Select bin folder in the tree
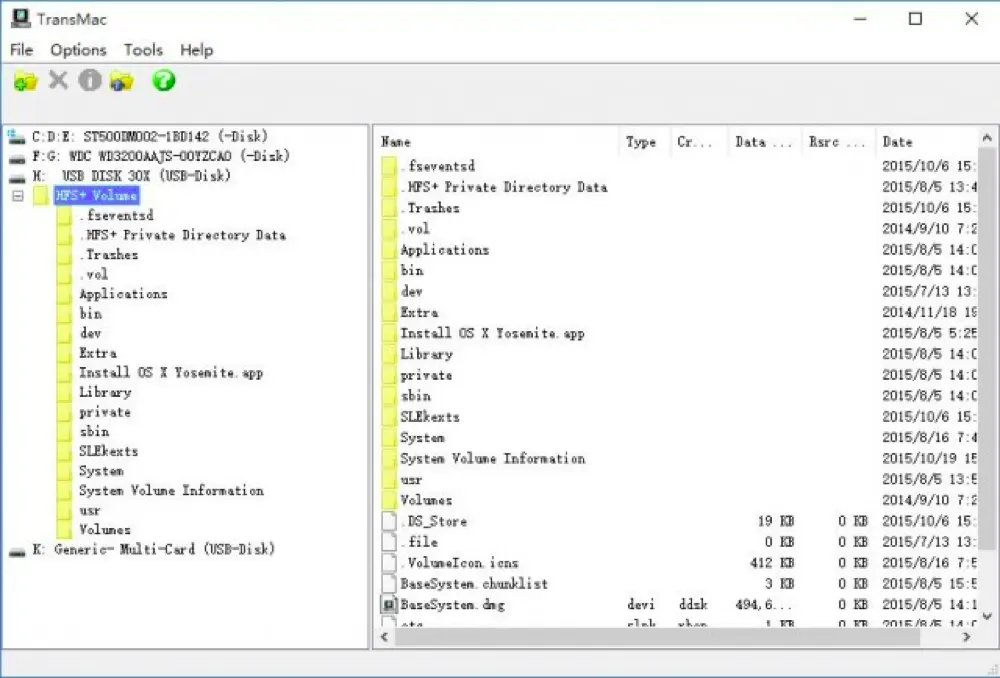 [91, 314]
